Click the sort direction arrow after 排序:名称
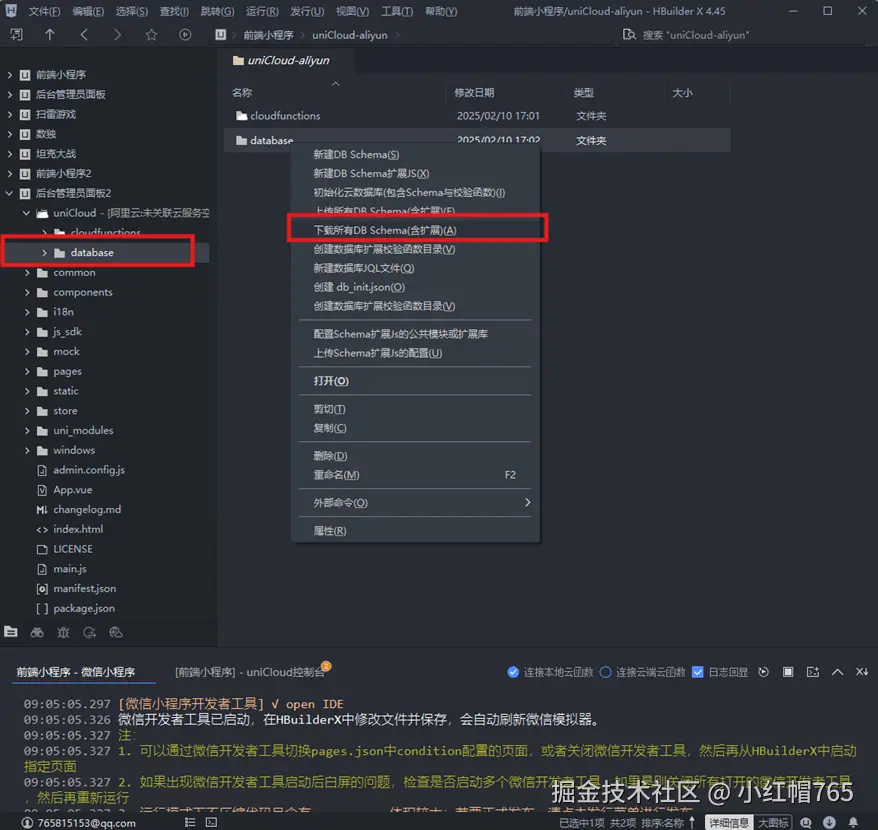The width and height of the screenshot is (878, 830). pos(692,822)
